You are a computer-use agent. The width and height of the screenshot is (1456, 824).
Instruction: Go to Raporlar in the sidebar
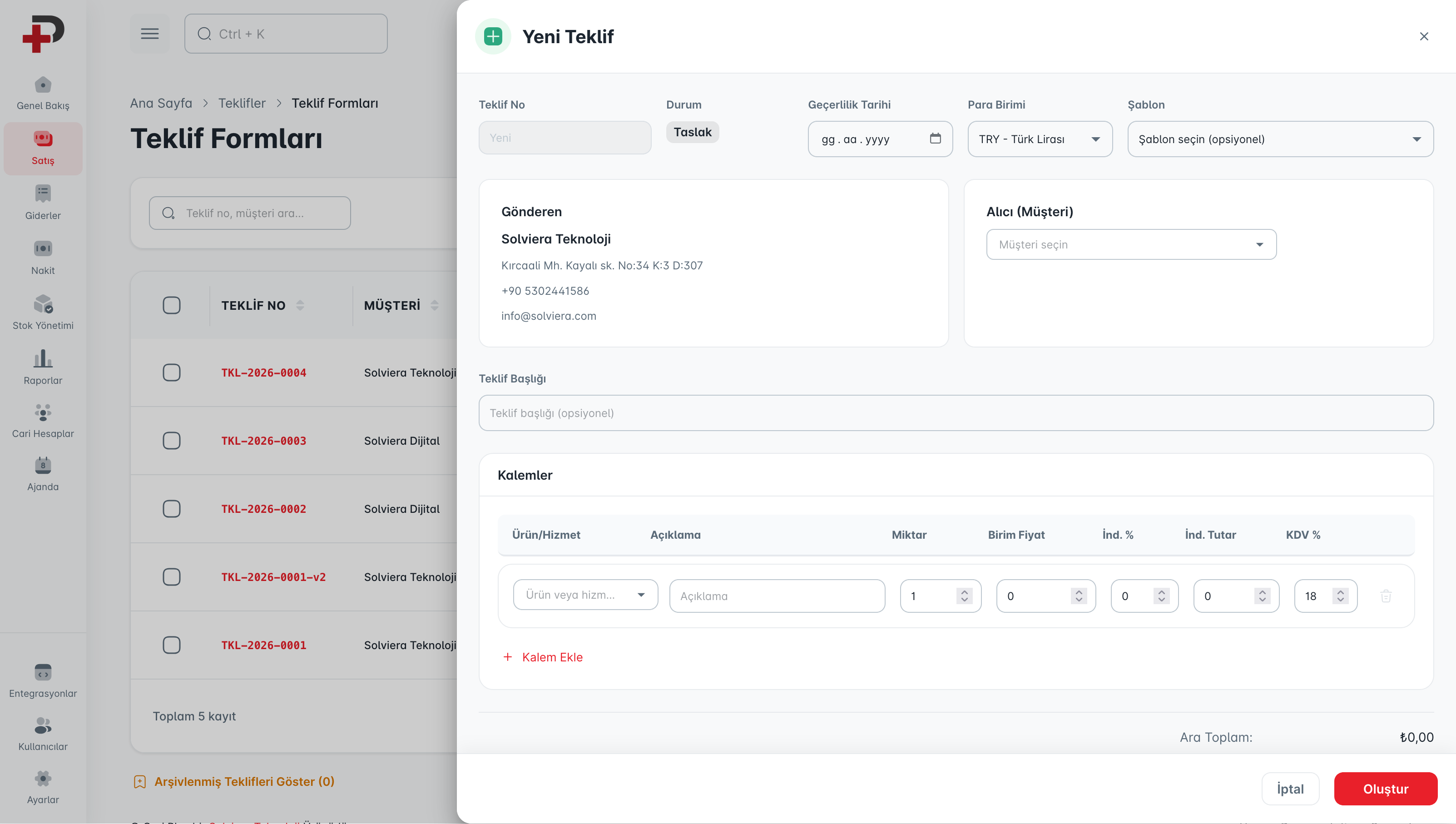coord(43,367)
